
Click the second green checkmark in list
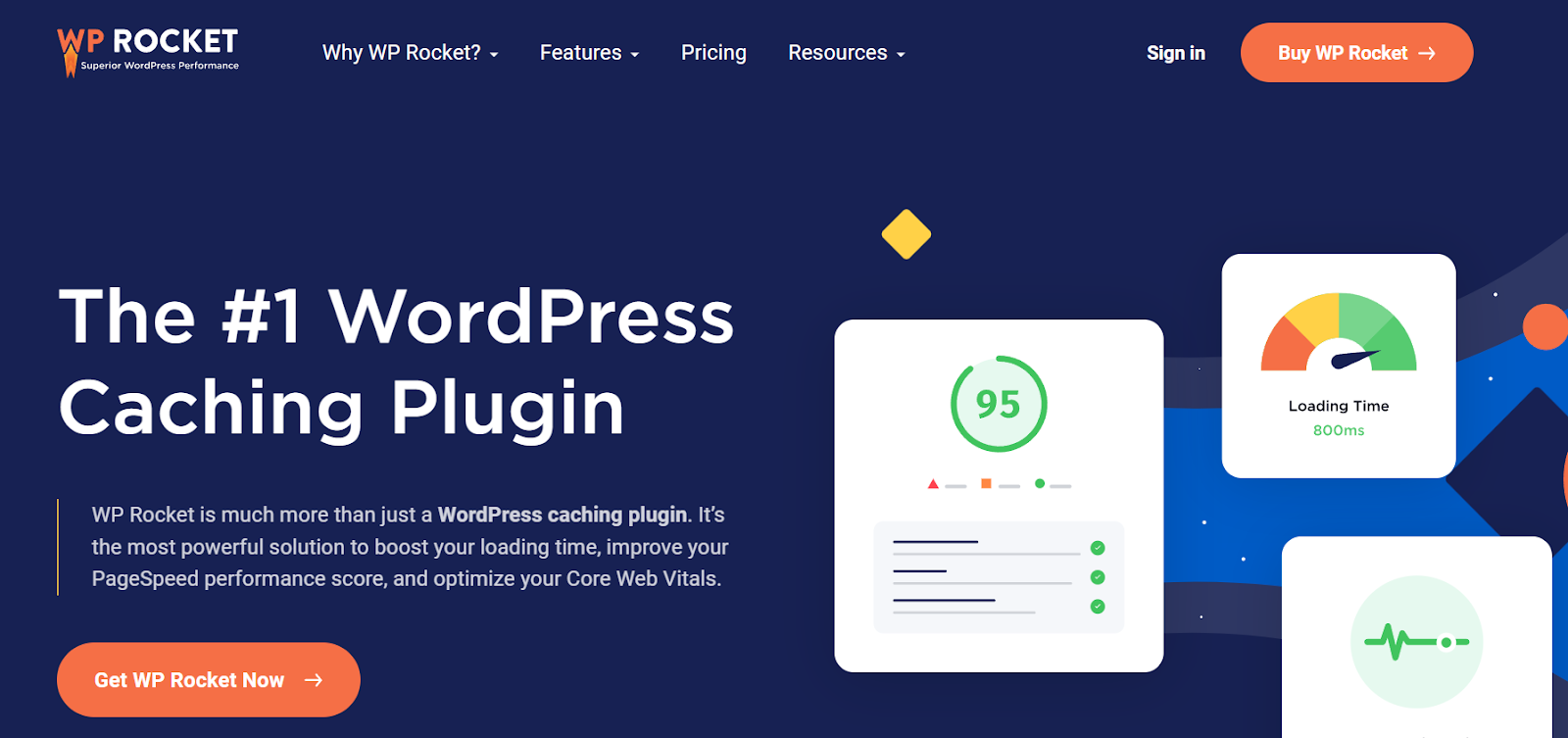[x=1098, y=577]
